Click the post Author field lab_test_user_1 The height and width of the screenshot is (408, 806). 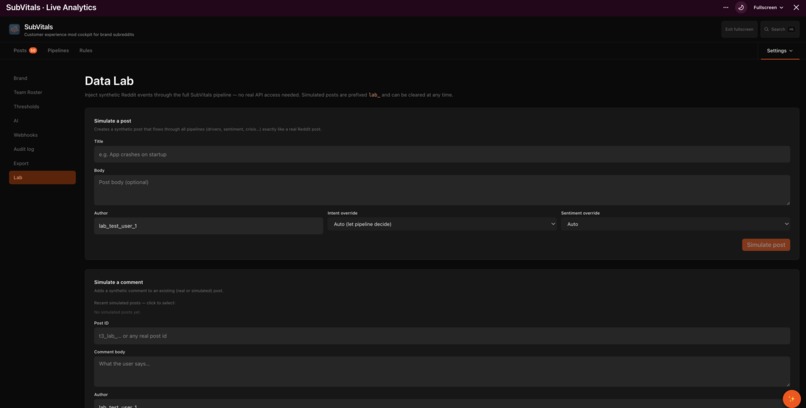click(x=208, y=226)
